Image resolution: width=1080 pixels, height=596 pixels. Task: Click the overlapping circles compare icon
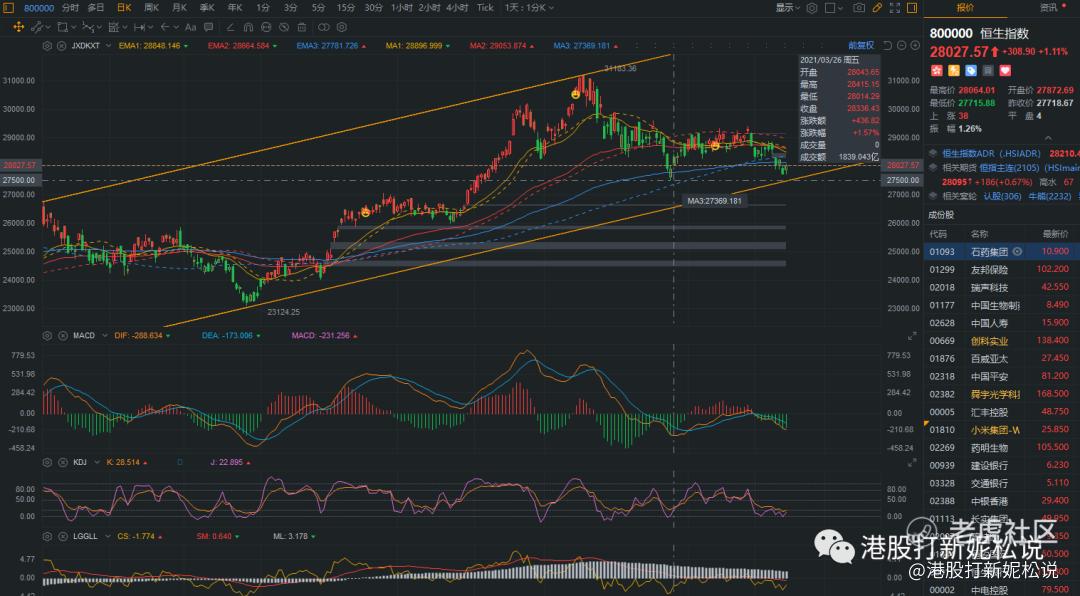(x=323, y=27)
